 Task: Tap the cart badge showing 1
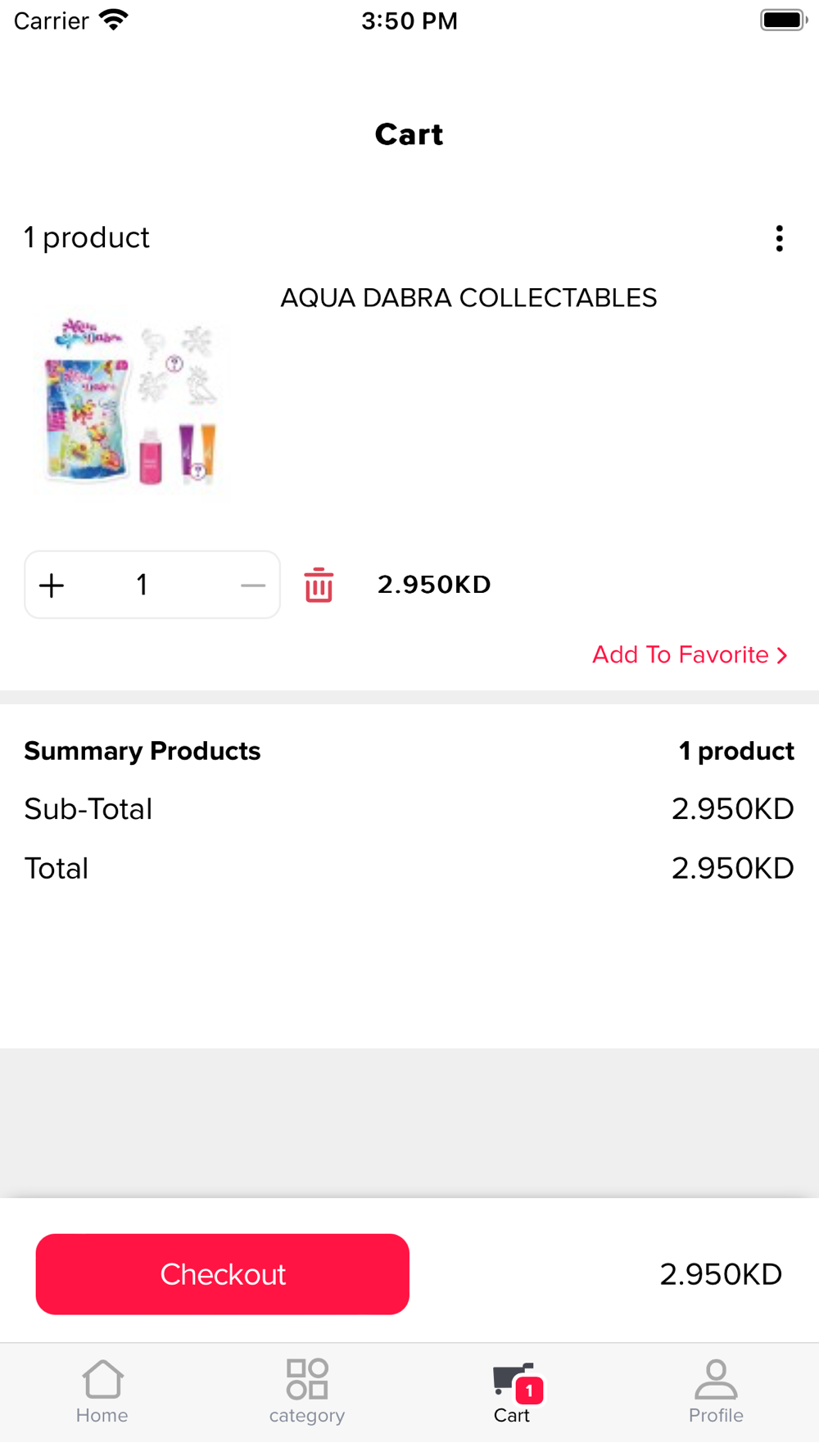coord(529,1390)
